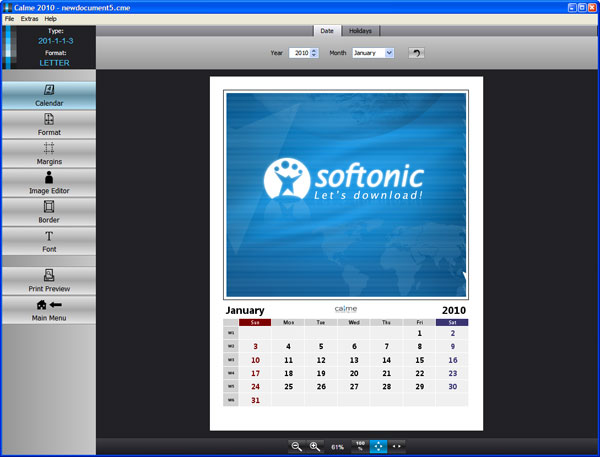Set zoom to 100 percent
The image size is (600, 457).
(360, 446)
